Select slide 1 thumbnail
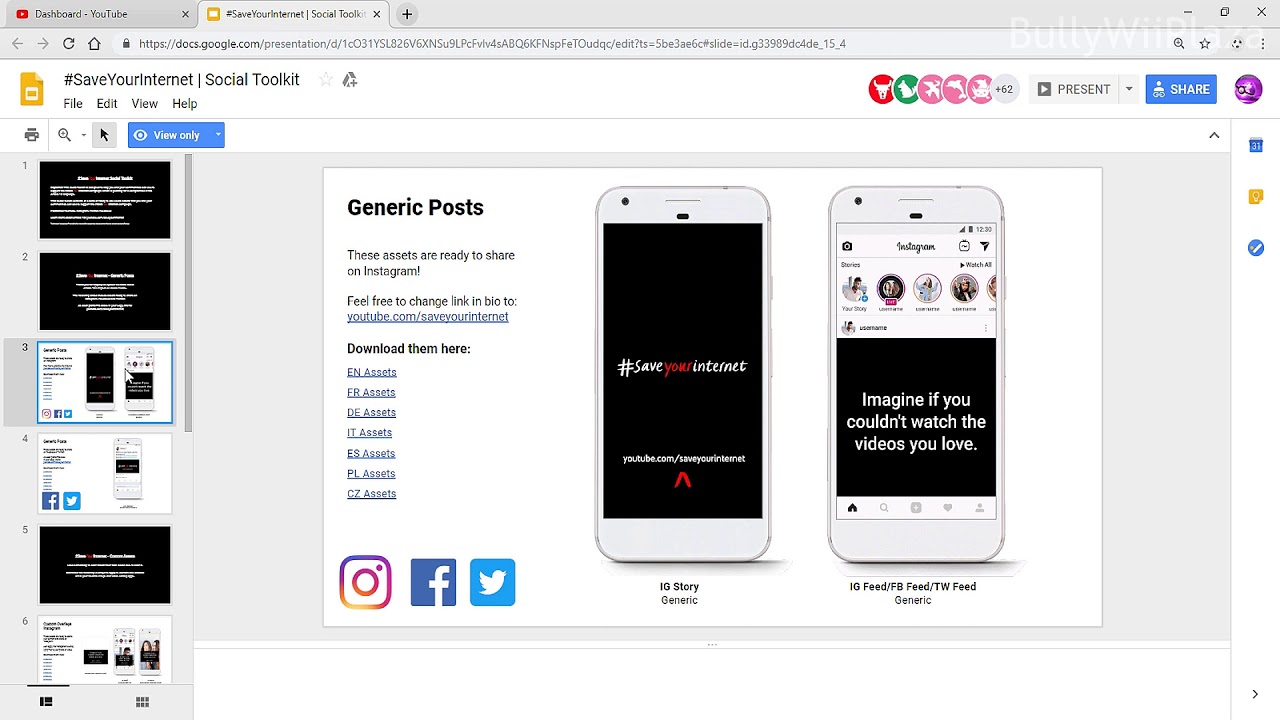This screenshot has width=1280, height=720. point(105,200)
